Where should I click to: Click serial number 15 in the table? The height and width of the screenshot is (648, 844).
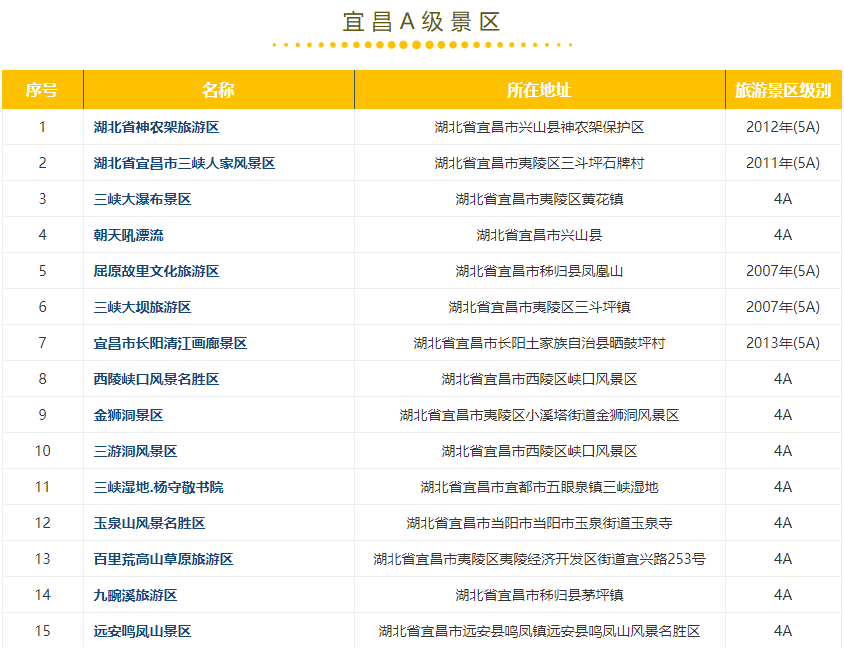tap(43, 631)
